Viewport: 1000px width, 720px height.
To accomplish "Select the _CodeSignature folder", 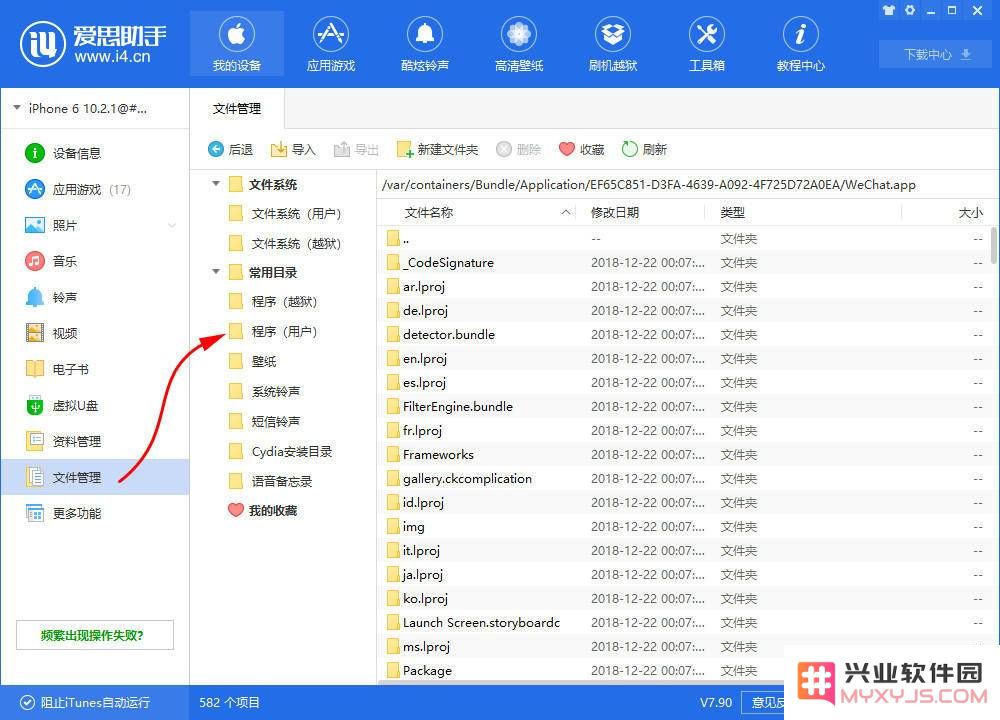I will click(x=684, y=263).
